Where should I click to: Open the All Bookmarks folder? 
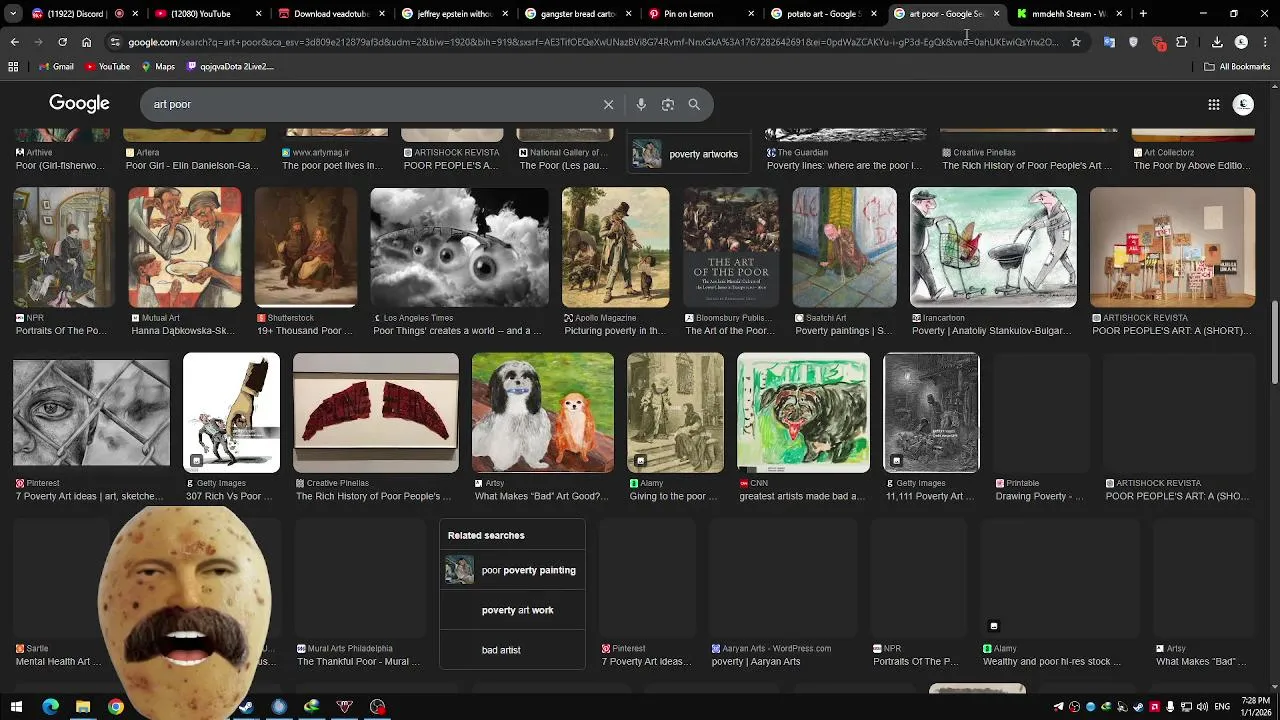(1237, 66)
